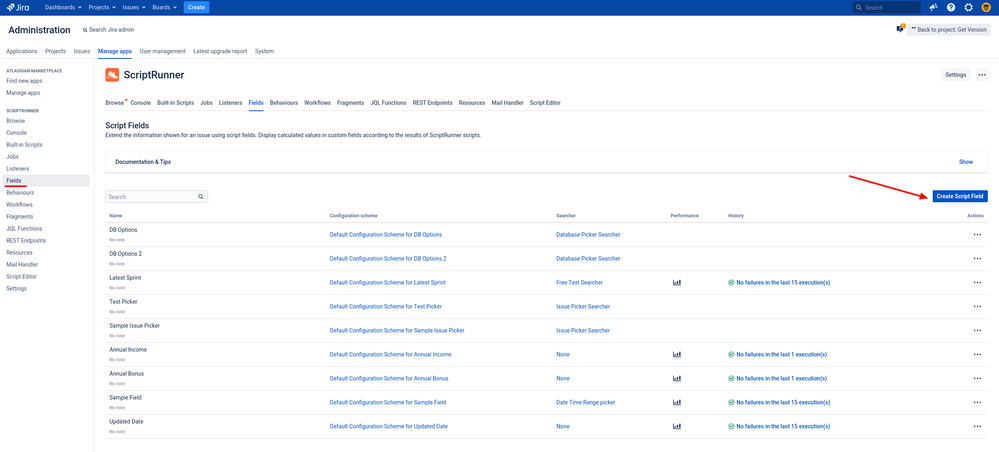The height and width of the screenshot is (452, 999).
Task: Click the Annual Bonus field name
Action: (x=127, y=374)
